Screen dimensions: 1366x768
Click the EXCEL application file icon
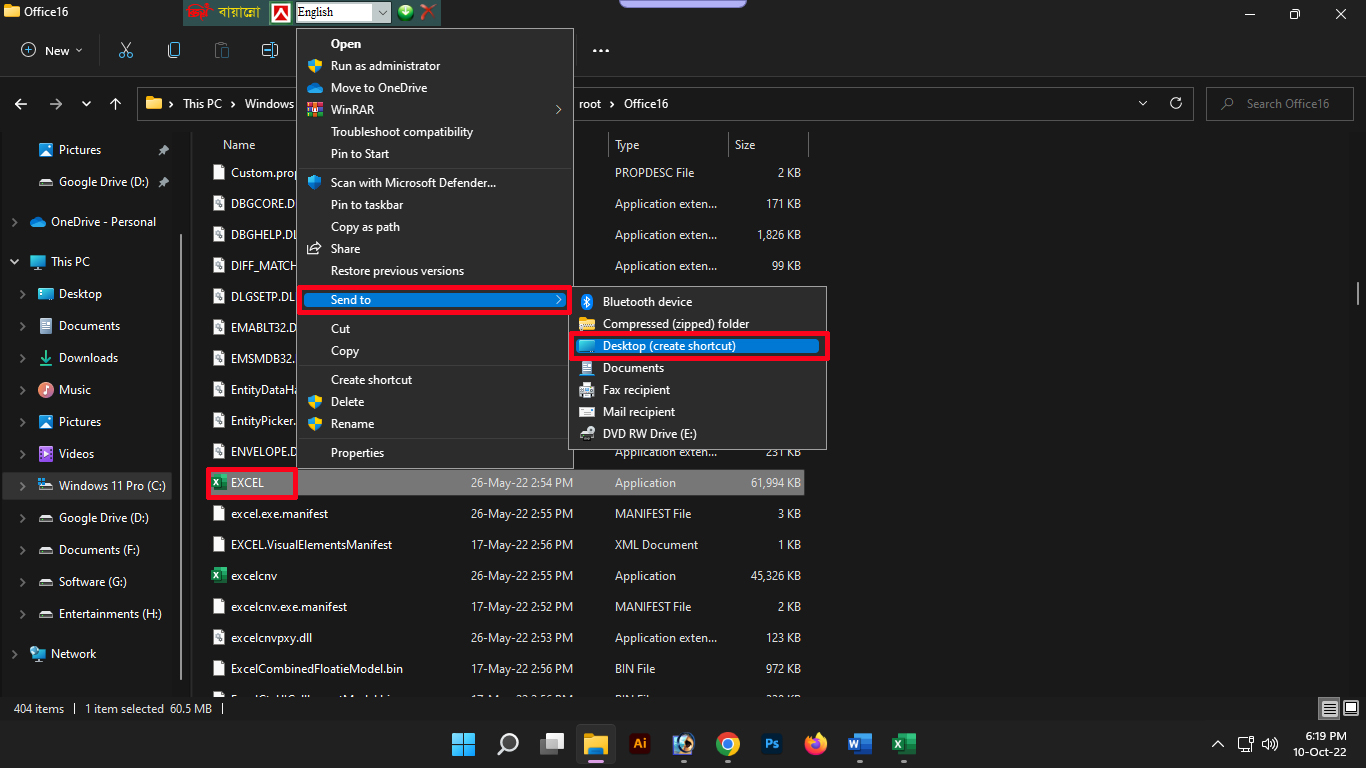tap(219, 483)
